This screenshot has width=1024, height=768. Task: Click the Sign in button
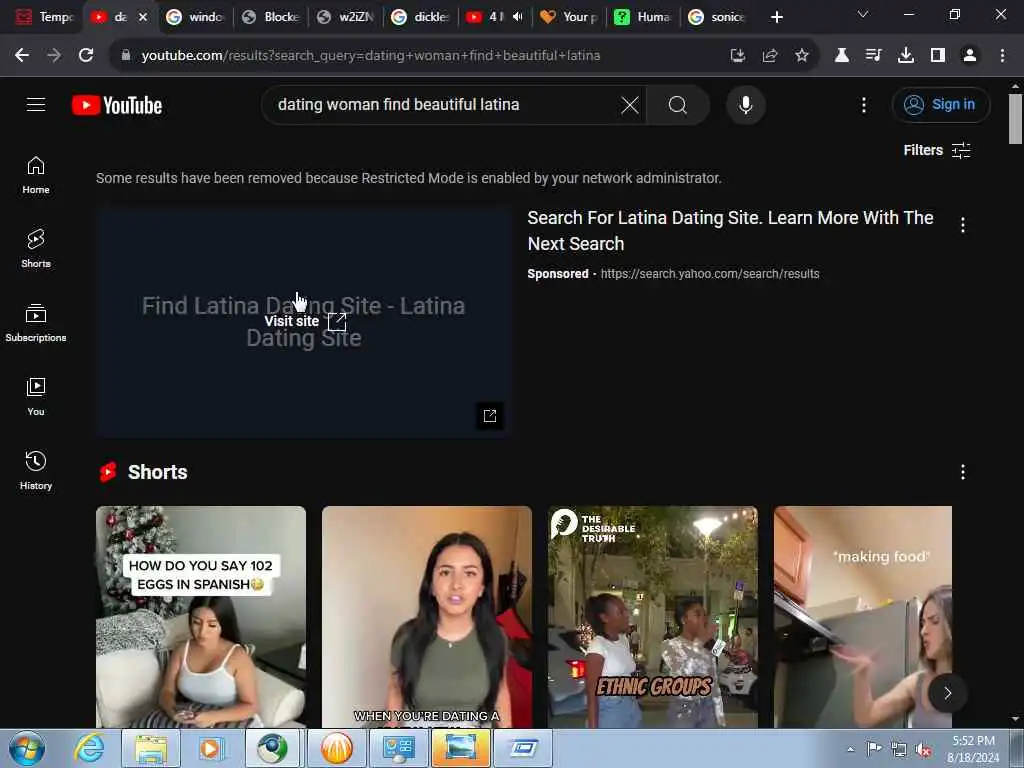point(940,104)
